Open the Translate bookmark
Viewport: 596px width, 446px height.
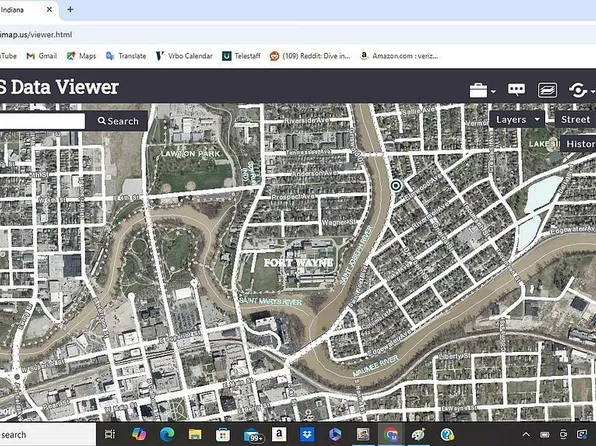pyautogui.click(x=126, y=56)
